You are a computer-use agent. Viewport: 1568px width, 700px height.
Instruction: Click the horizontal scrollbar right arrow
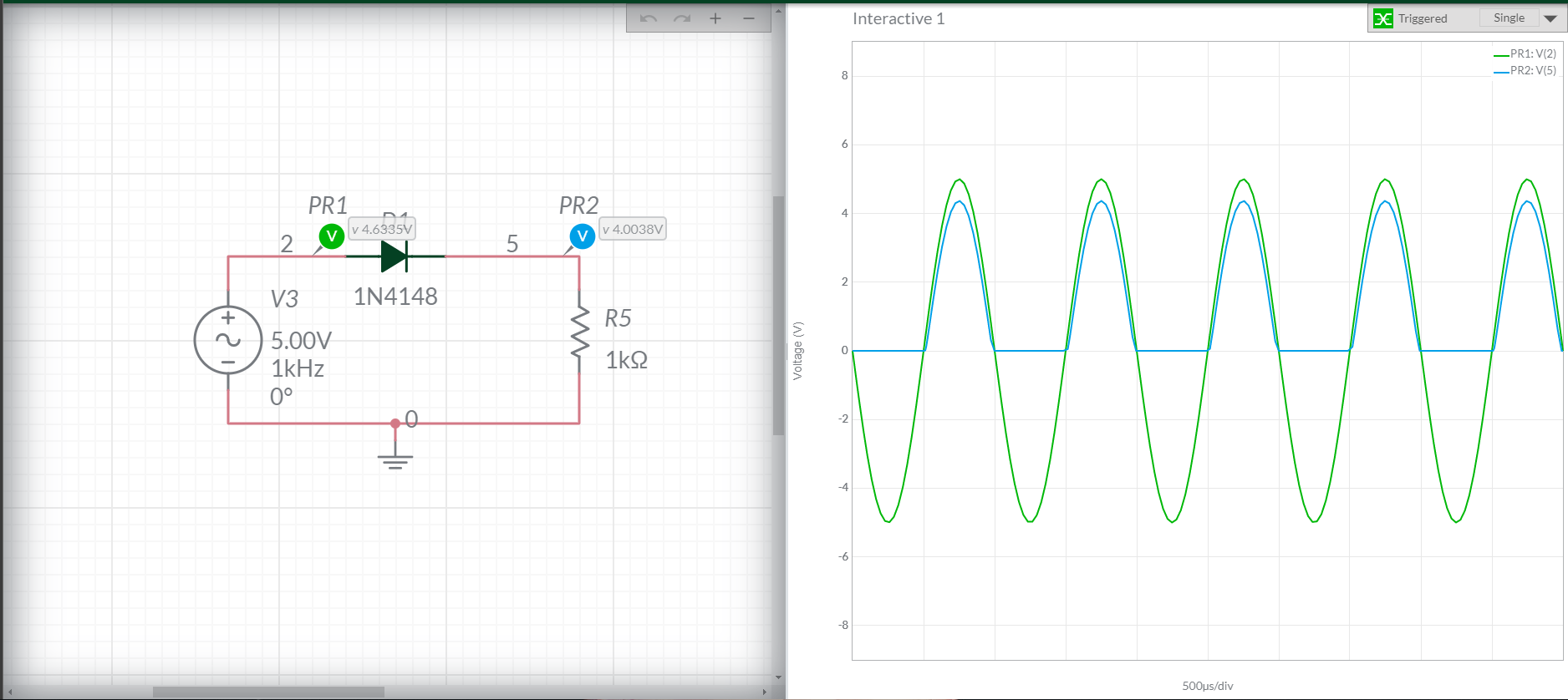point(765,692)
